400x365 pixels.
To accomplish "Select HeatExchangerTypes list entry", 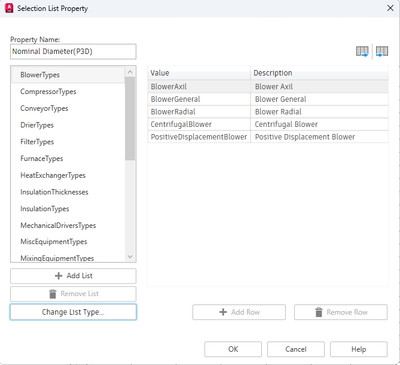I will pyautogui.click(x=53, y=175).
